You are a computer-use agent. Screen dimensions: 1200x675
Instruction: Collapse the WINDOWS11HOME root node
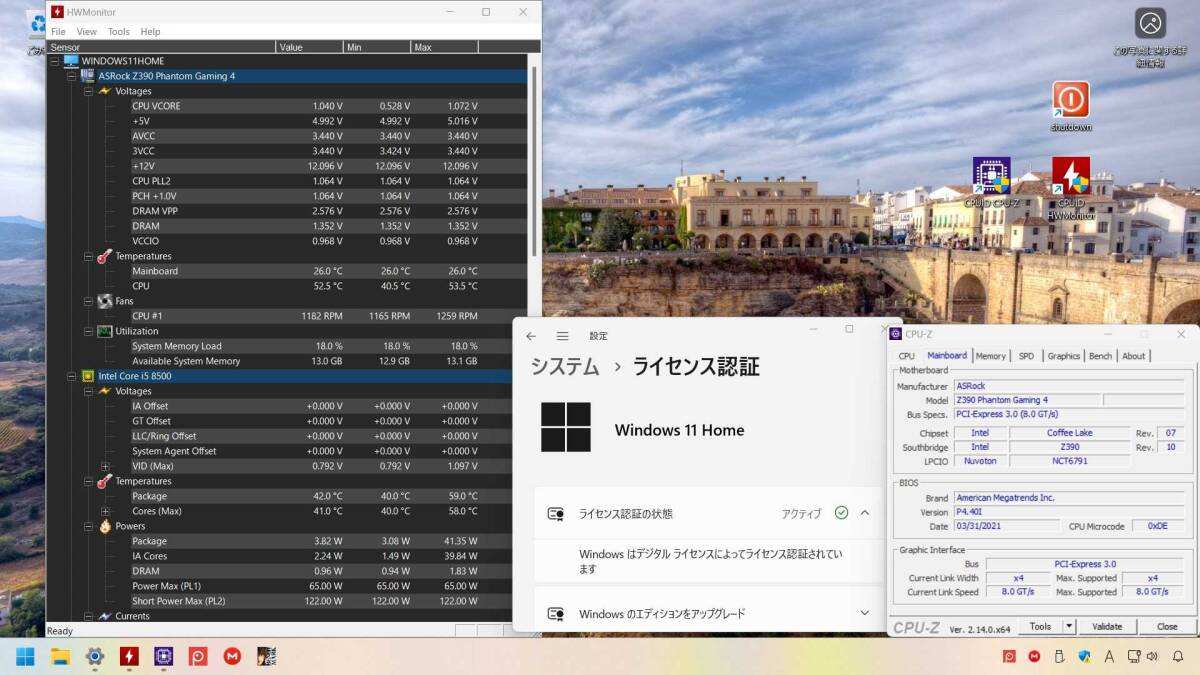54,61
